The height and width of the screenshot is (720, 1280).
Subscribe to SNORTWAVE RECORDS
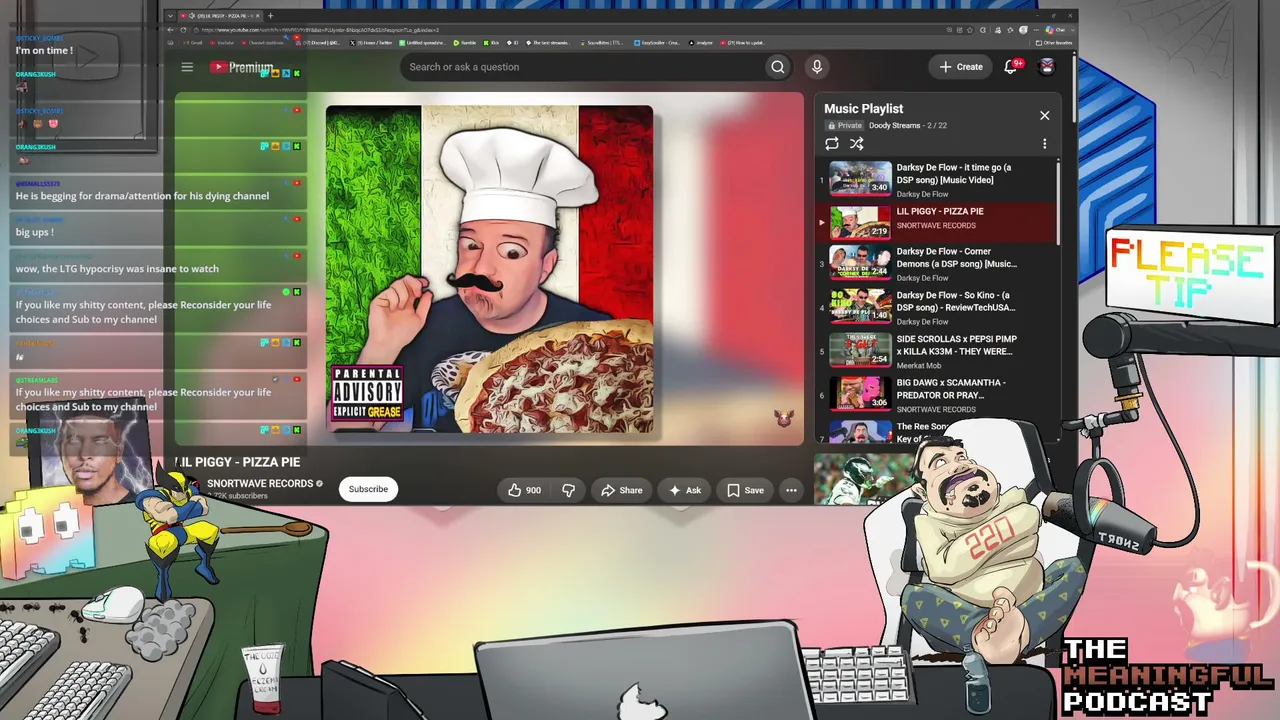(x=368, y=489)
